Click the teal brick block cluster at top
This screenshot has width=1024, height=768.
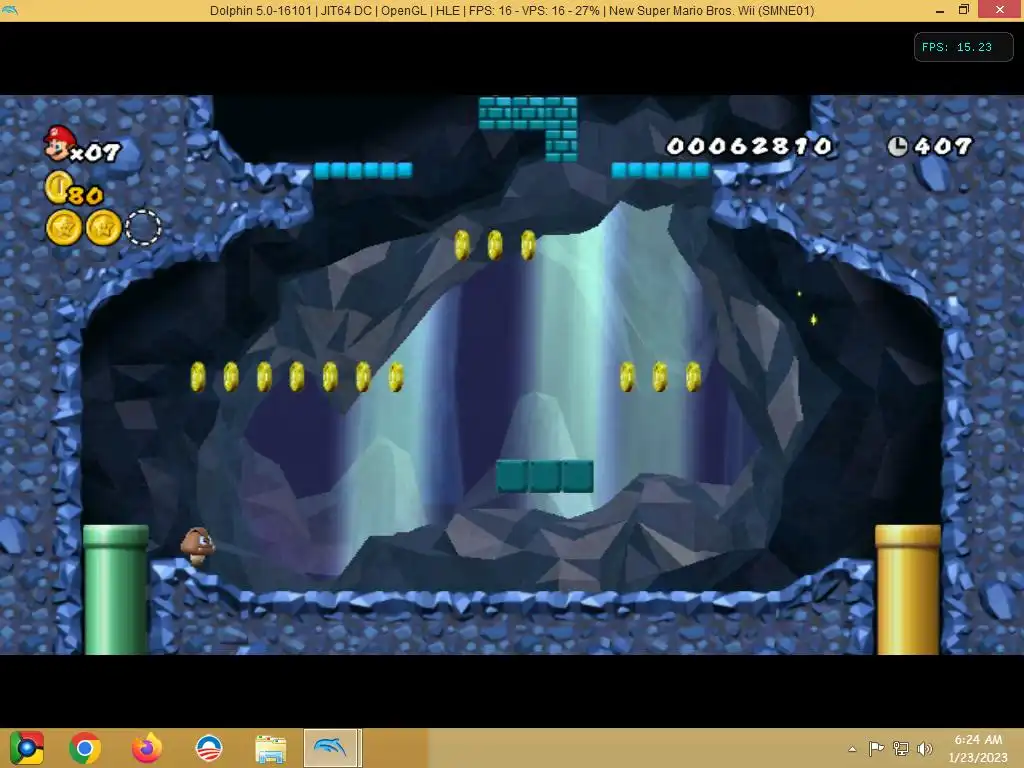(528, 129)
